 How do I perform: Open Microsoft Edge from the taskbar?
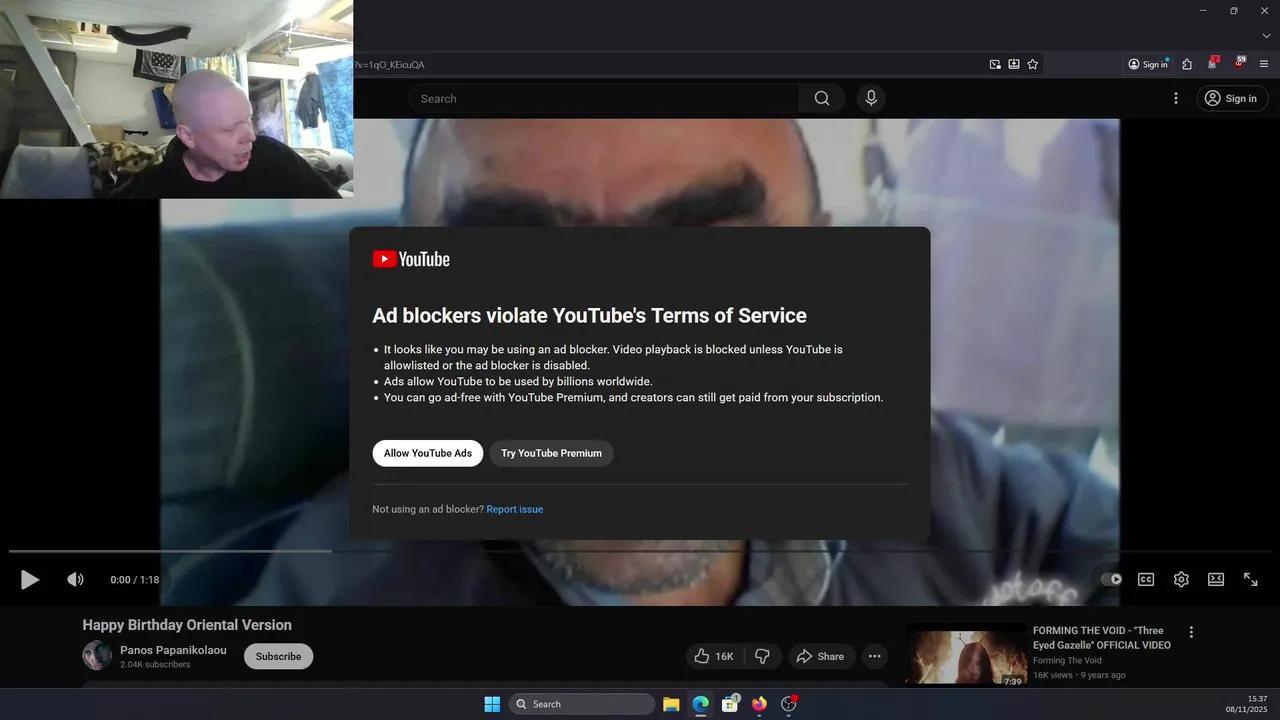coord(700,704)
